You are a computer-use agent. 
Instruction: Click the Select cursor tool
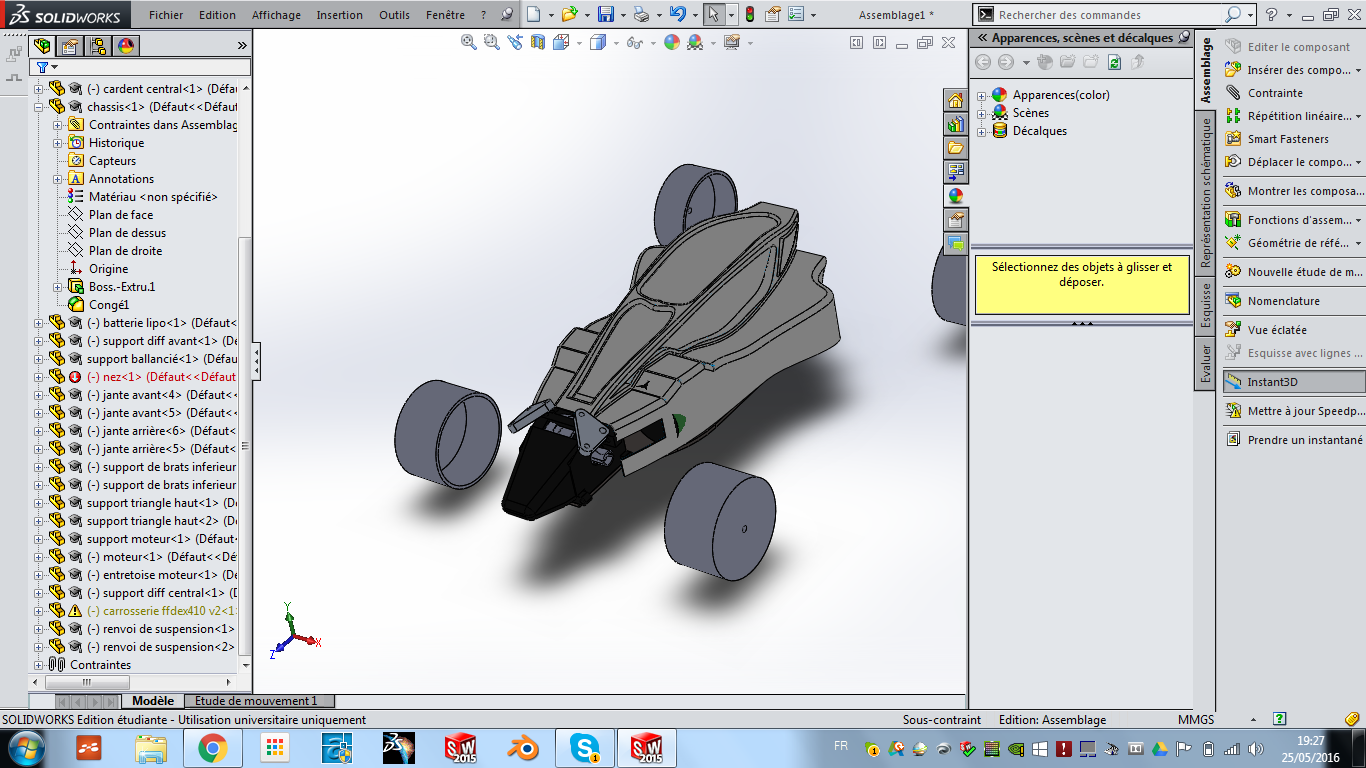(x=713, y=14)
